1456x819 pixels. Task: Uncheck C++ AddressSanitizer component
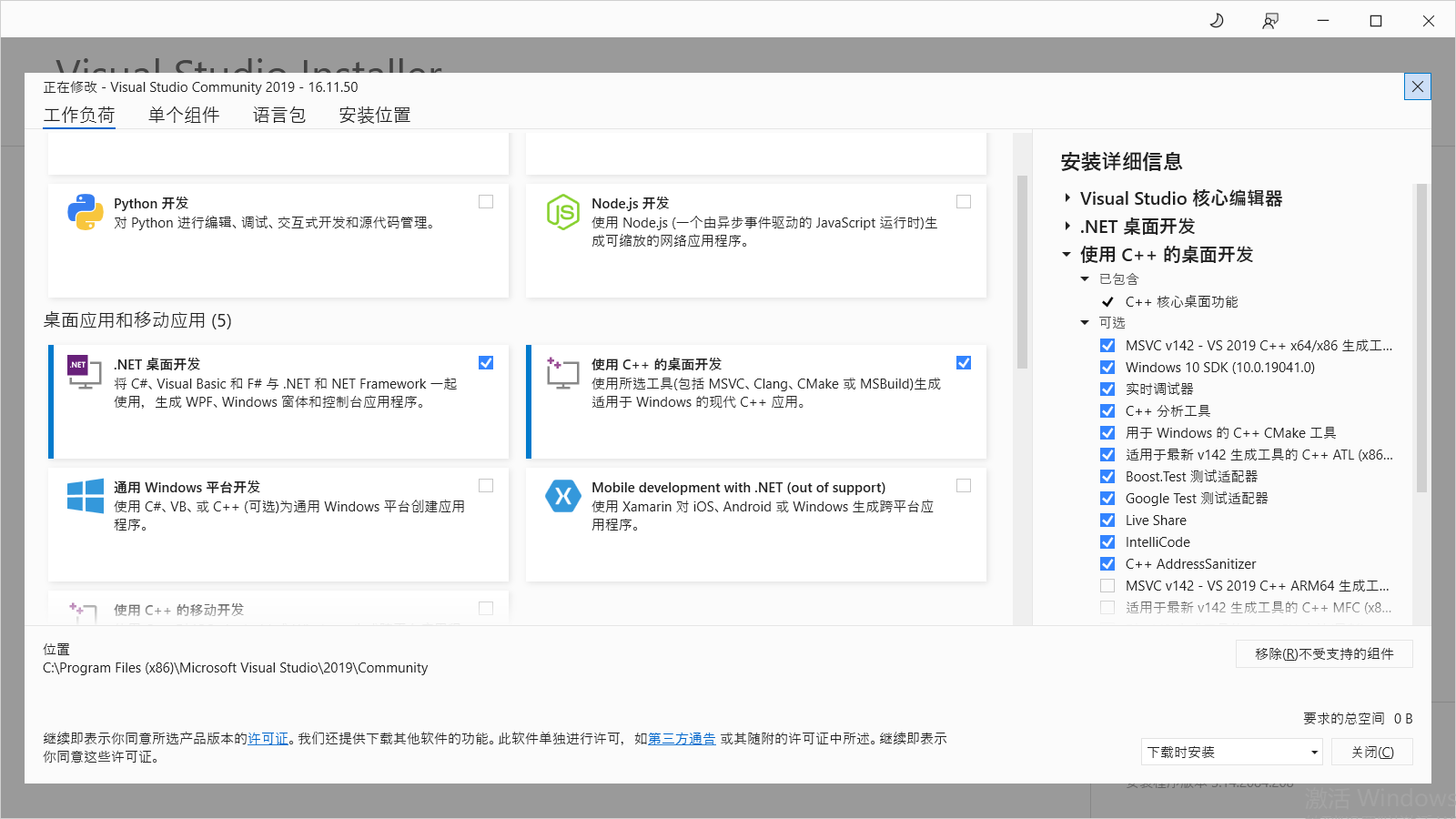[1107, 564]
